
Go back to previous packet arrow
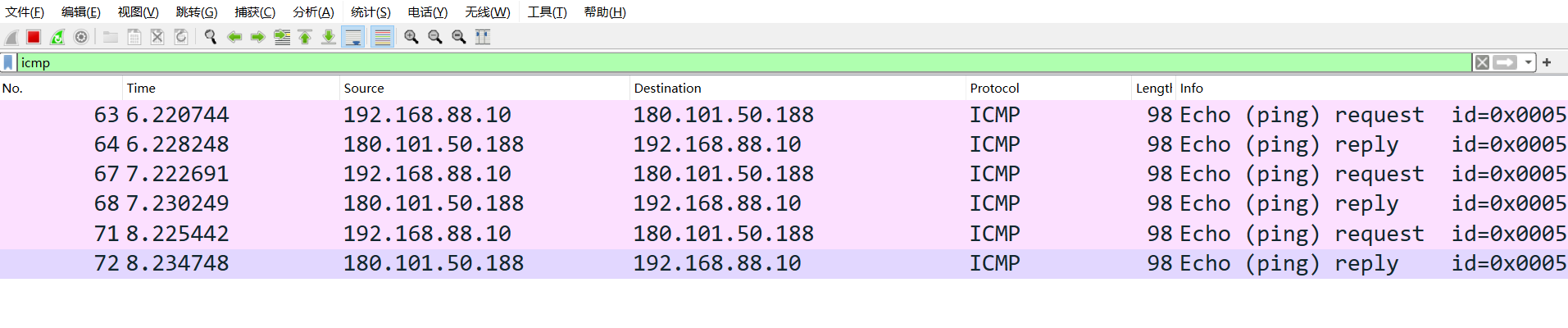coord(234,37)
